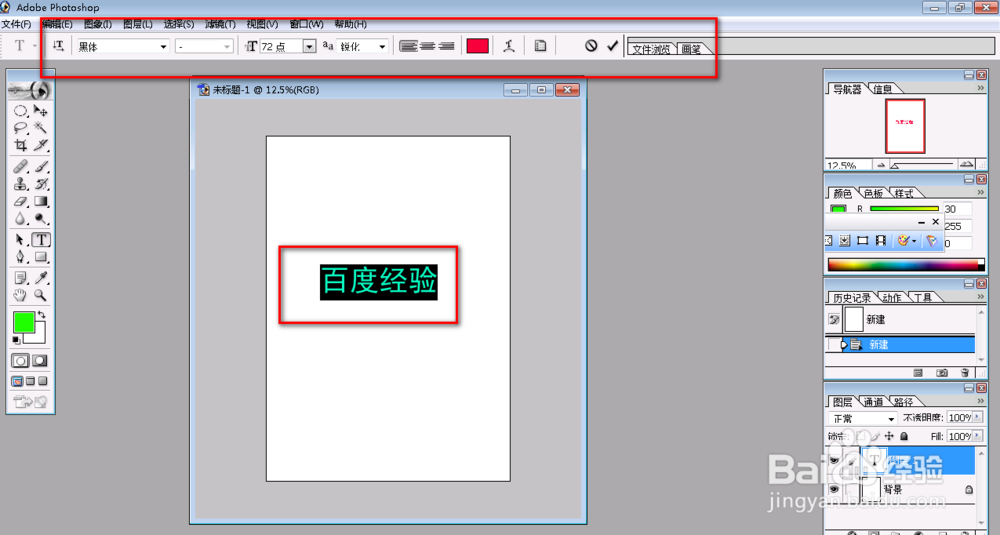The height and width of the screenshot is (535, 1000).
Task: Switch to the 路径 tab
Action: click(x=903, y=402)
